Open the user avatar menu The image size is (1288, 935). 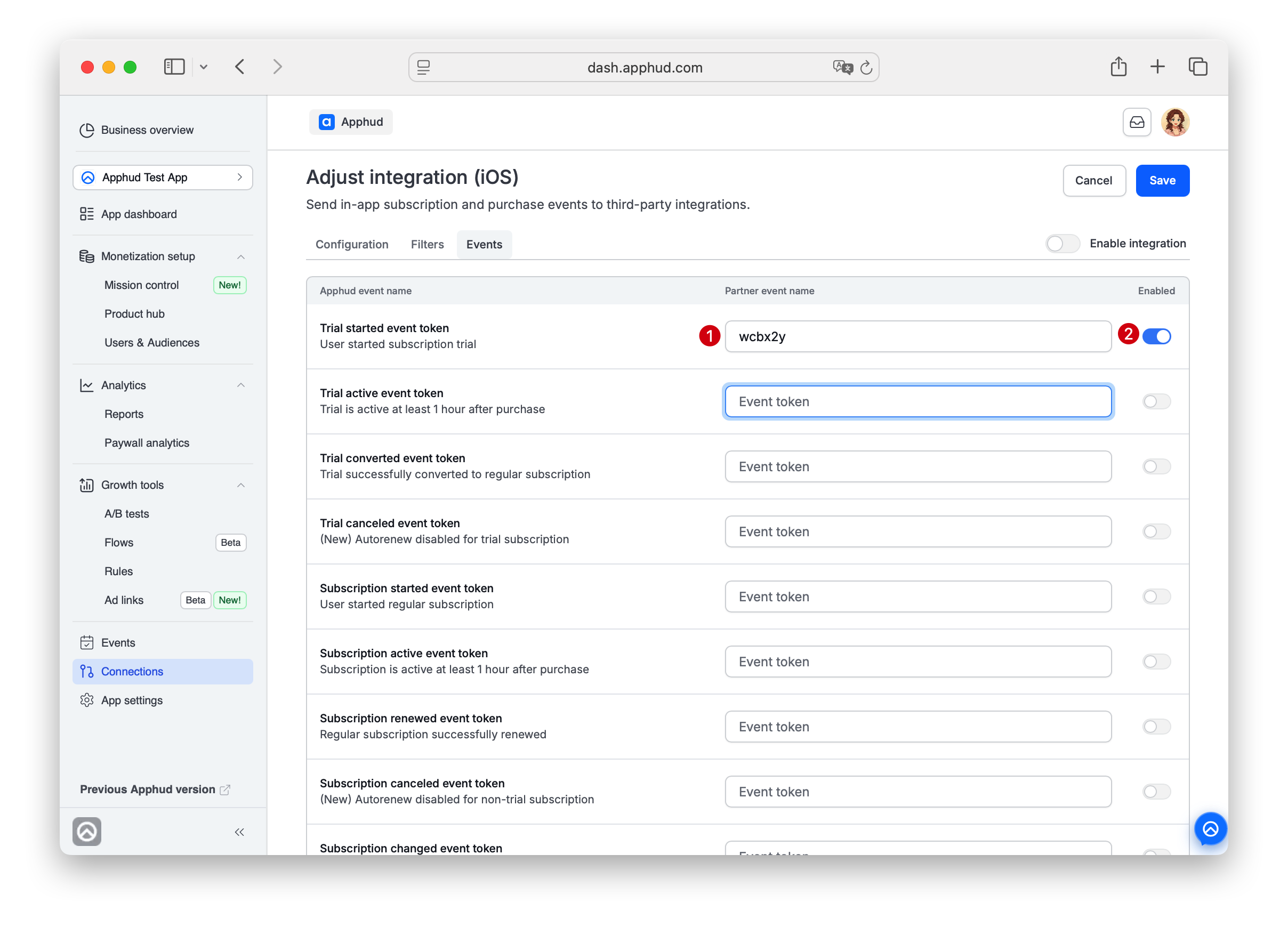point(1175,122)
